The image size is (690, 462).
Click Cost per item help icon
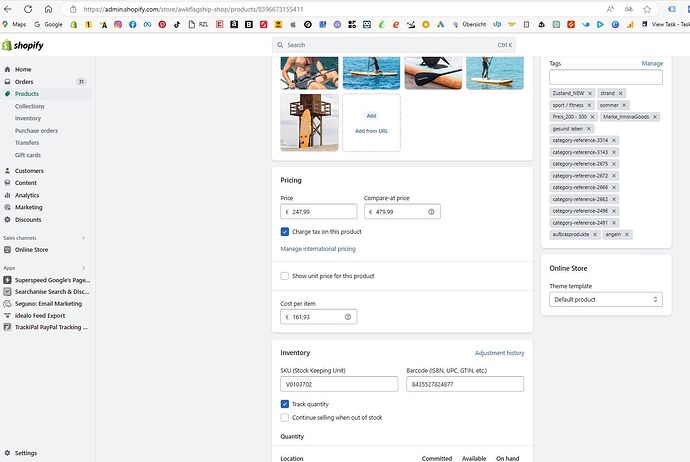348,317
